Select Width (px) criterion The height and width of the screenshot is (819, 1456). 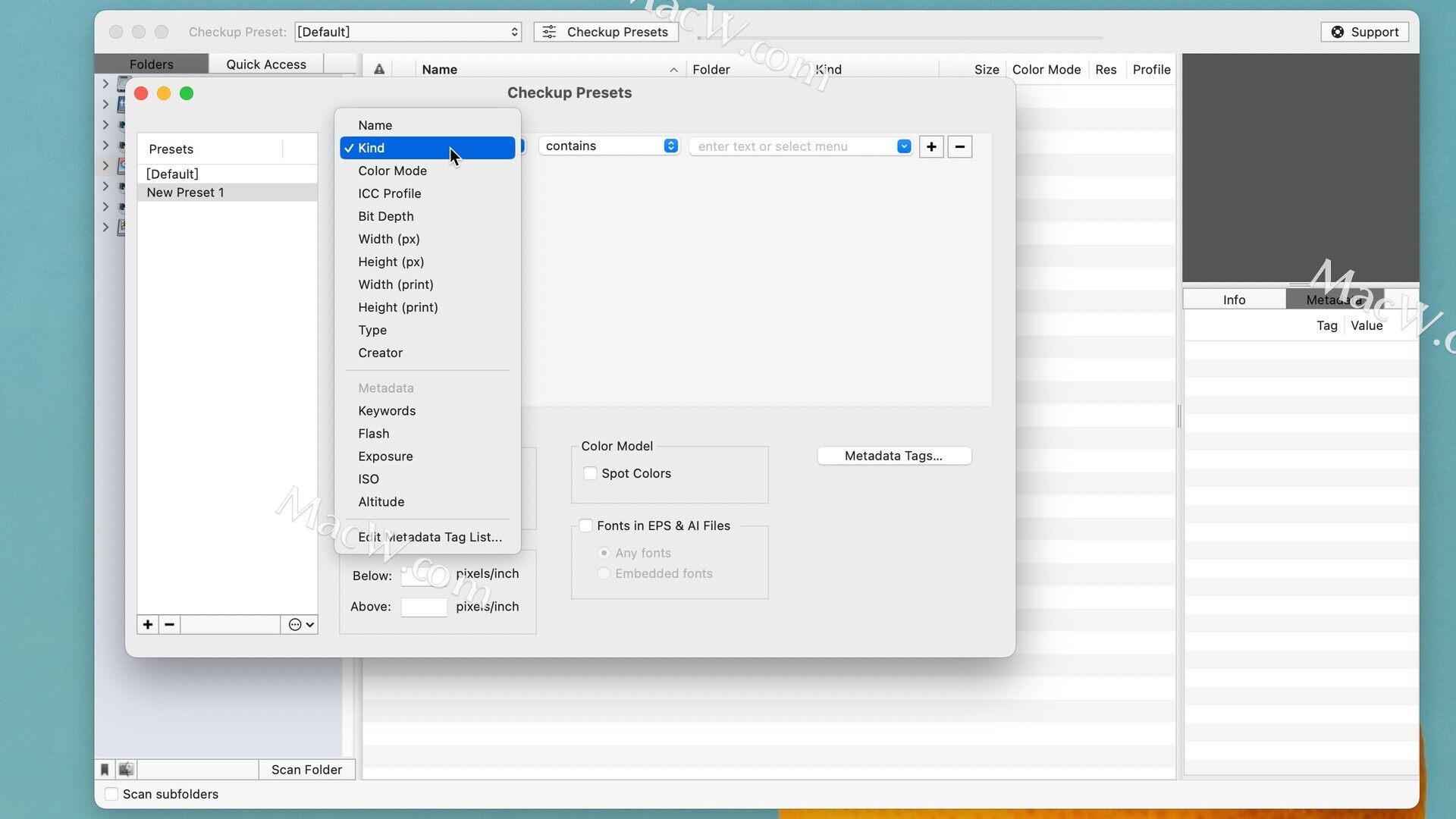coord(427,239)
